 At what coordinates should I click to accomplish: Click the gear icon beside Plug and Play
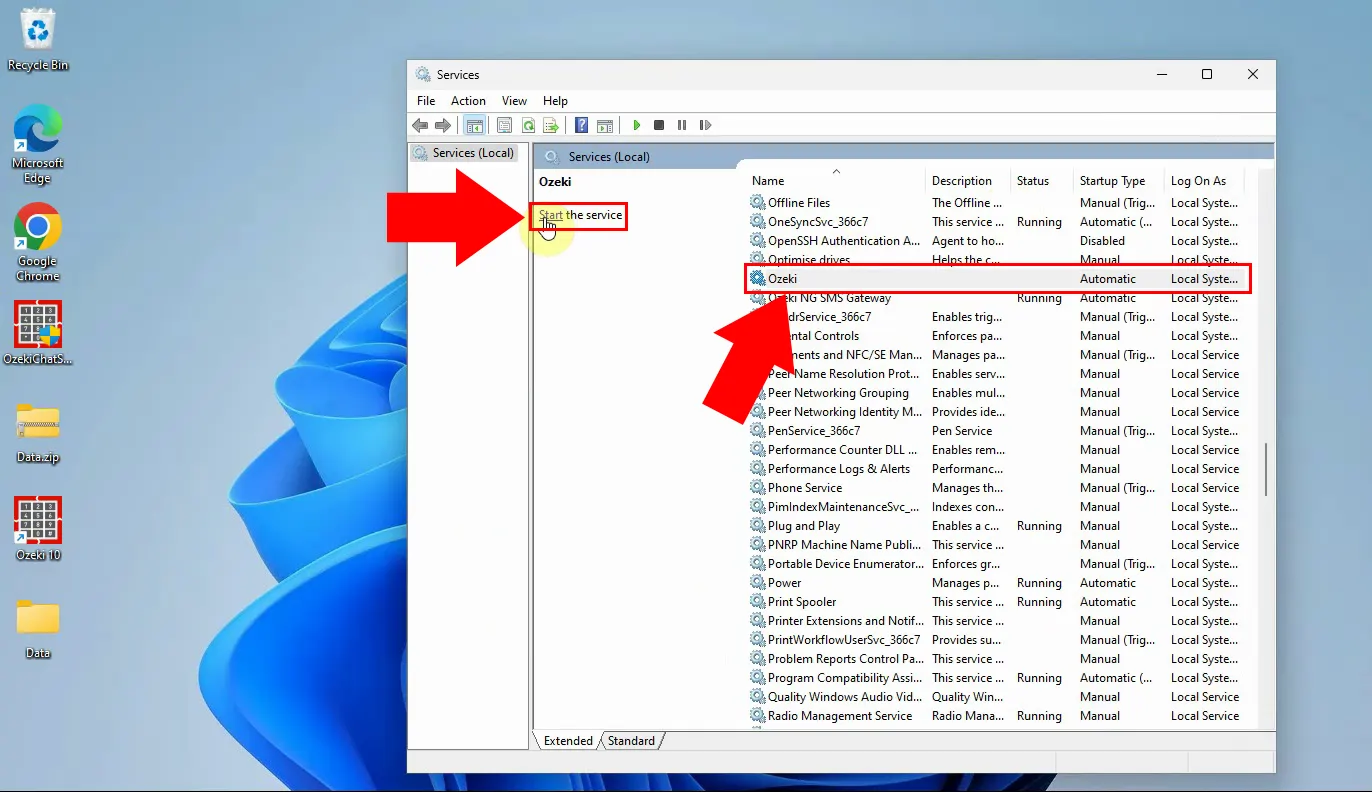[x=758, y=526]
